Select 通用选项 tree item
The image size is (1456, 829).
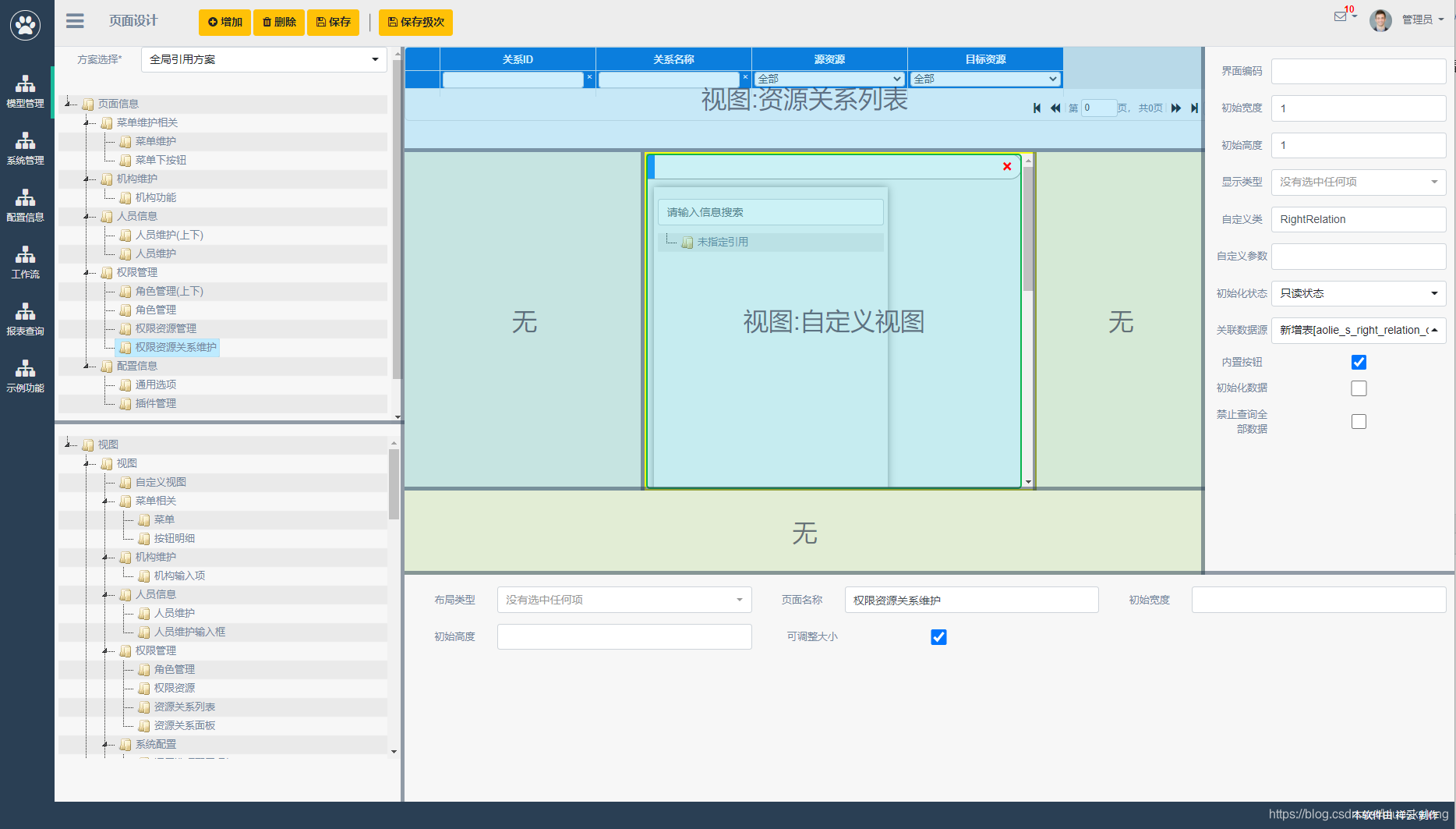coord(155,384)
